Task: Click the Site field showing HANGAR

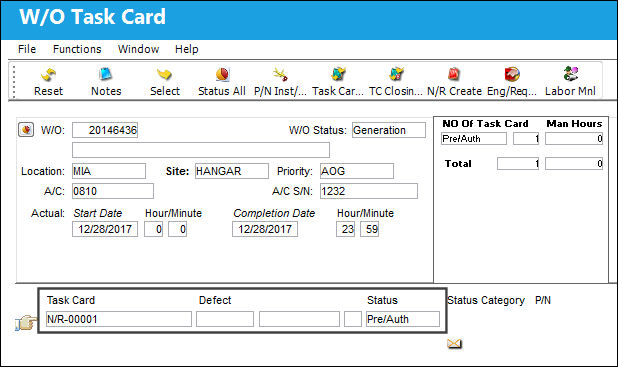Action: [232, 171]
